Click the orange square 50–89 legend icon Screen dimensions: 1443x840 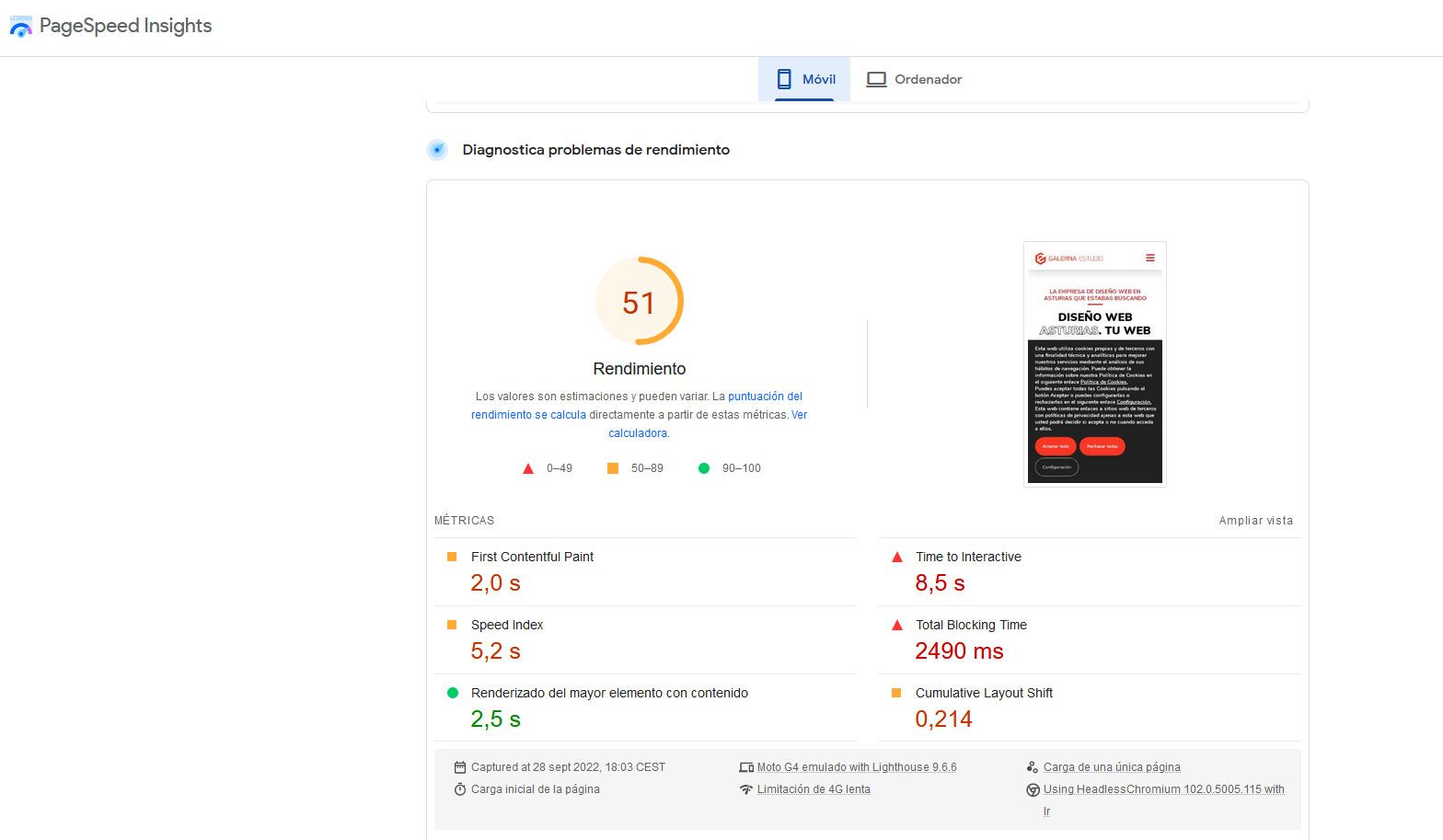point(613,468)
